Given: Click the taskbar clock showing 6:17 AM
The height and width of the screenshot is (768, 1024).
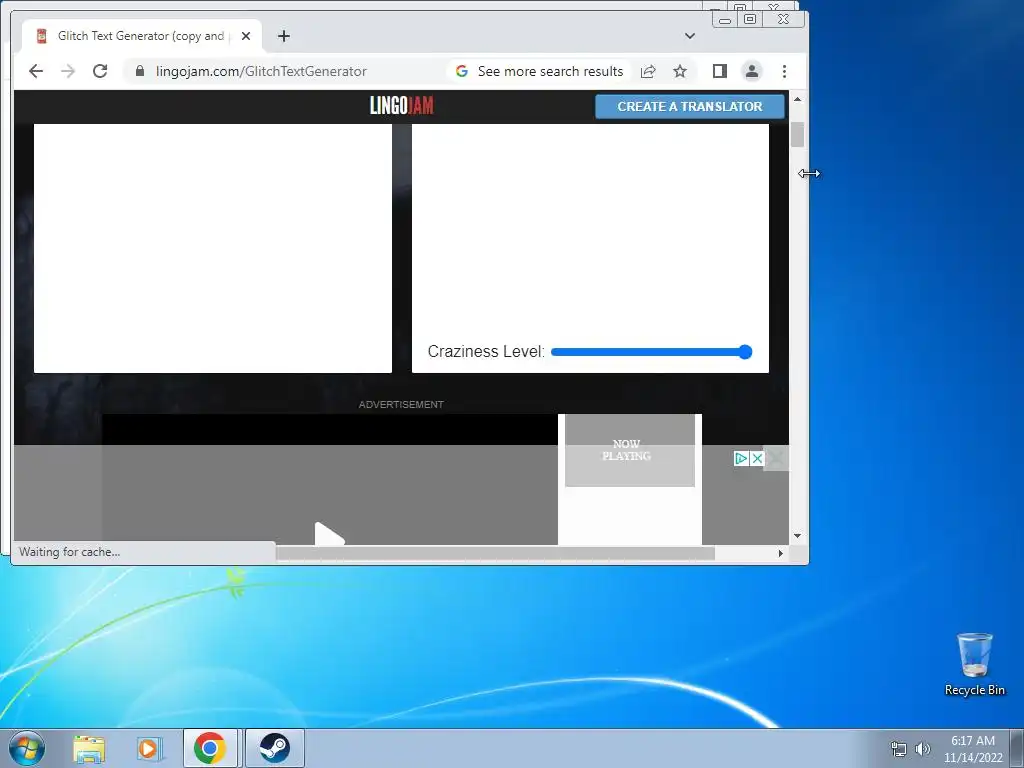Looking at the screenshot, I should tap(972, 749).
